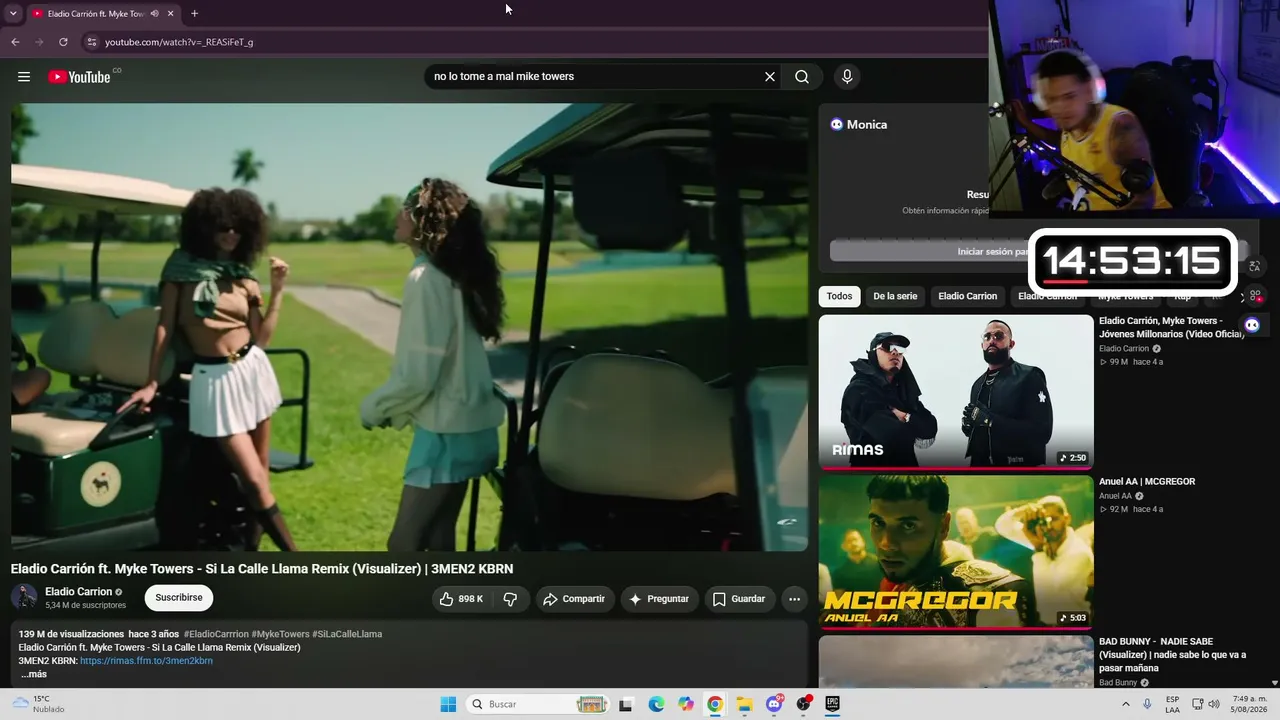Open File Explorer from the taskbar
The height and width of the screenshot is (720, 1280).
745,704
